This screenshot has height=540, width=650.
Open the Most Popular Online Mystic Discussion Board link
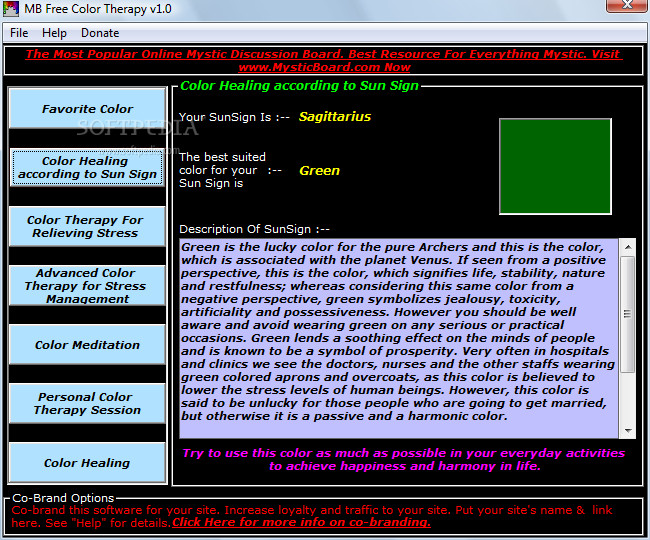323,54
